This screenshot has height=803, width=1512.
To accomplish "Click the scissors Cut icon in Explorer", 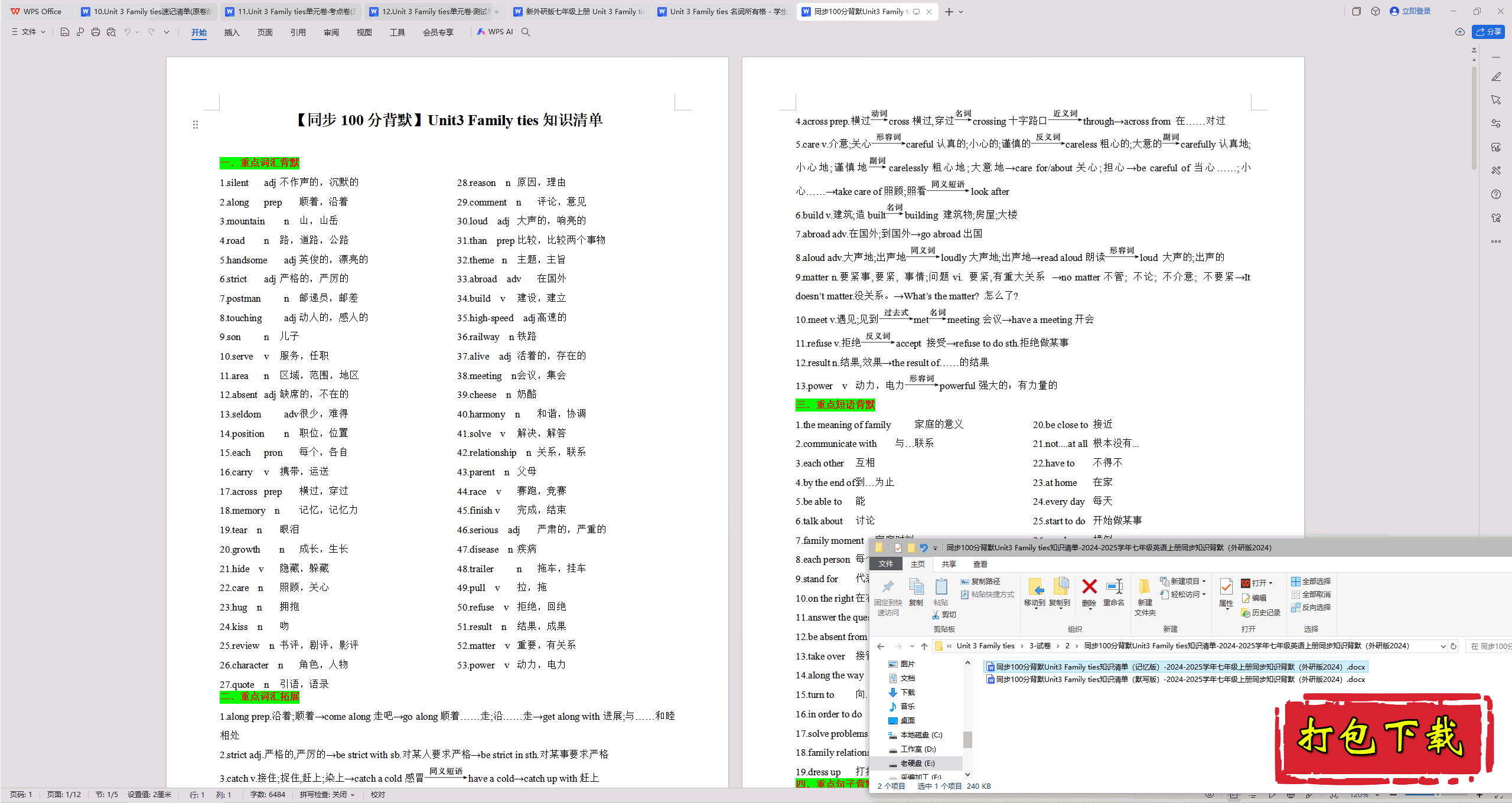I will pos(936,615).
